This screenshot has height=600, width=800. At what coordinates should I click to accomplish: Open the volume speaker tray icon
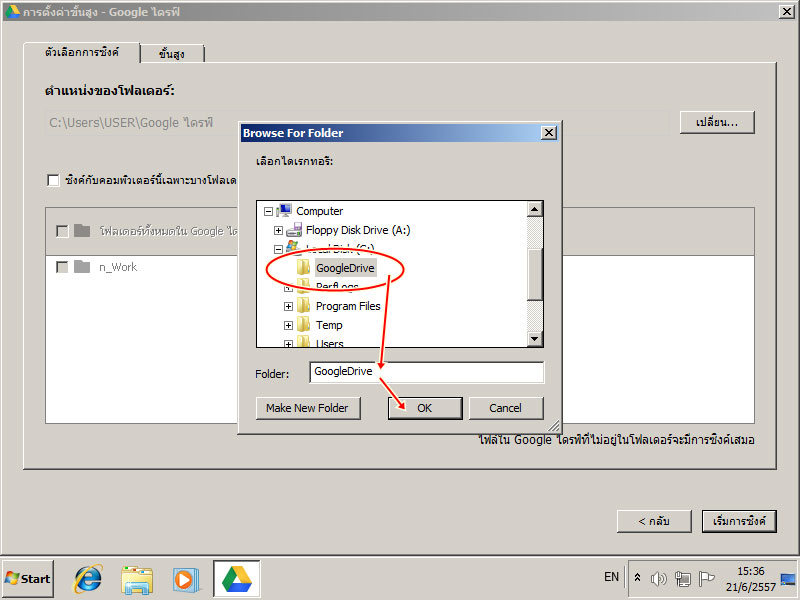(x=659, y=579)
